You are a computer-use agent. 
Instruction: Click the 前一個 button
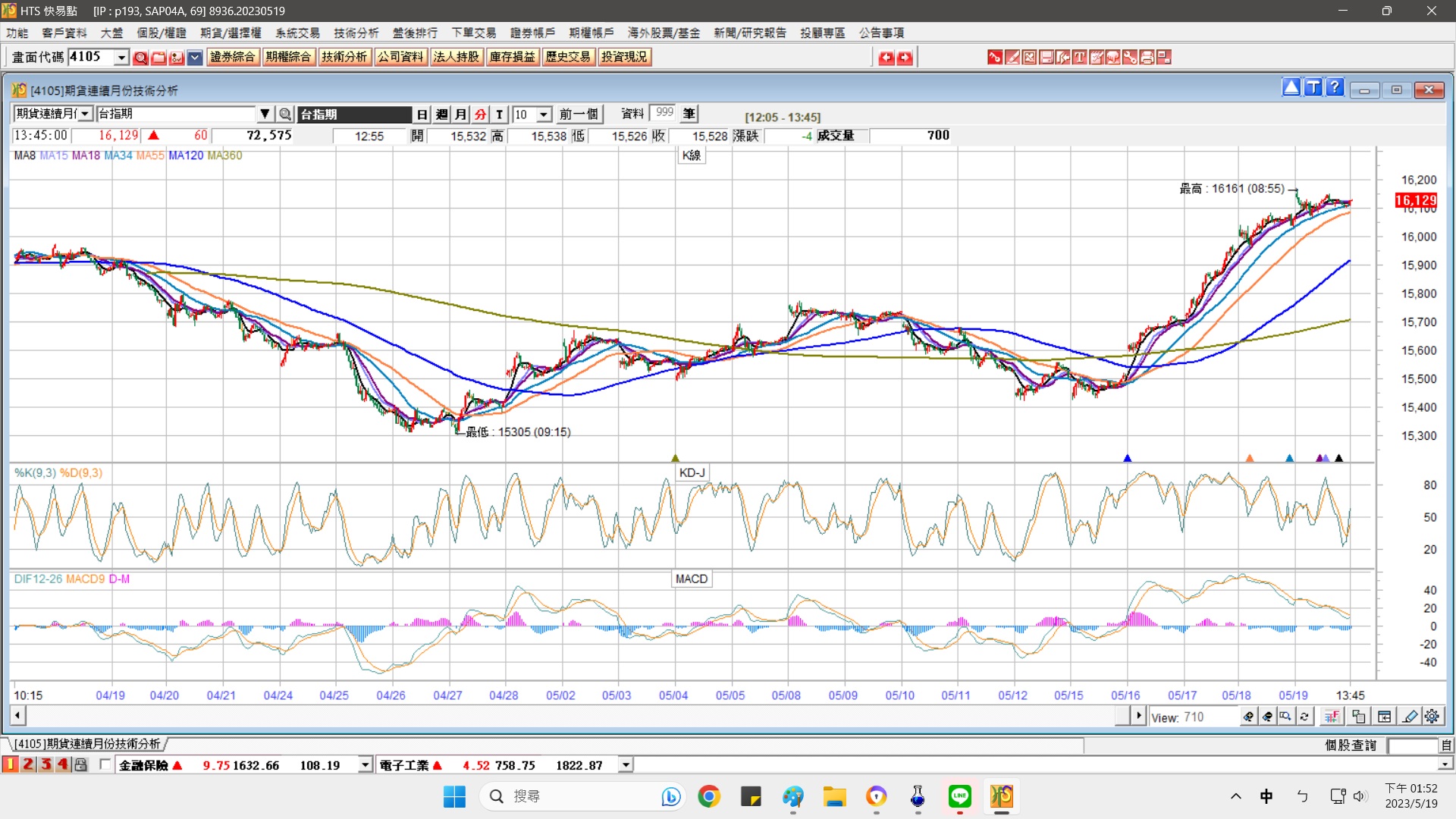click(x=579, y=114)
